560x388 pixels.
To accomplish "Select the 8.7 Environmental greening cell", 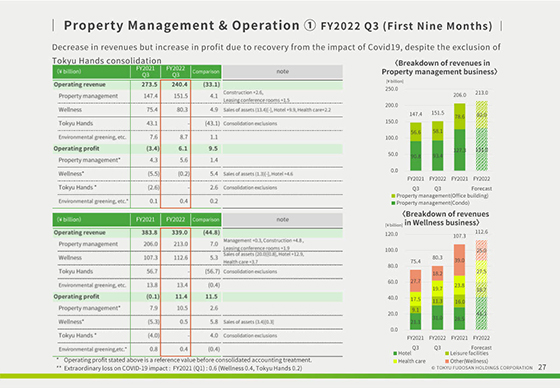I will tap(183, 137).
